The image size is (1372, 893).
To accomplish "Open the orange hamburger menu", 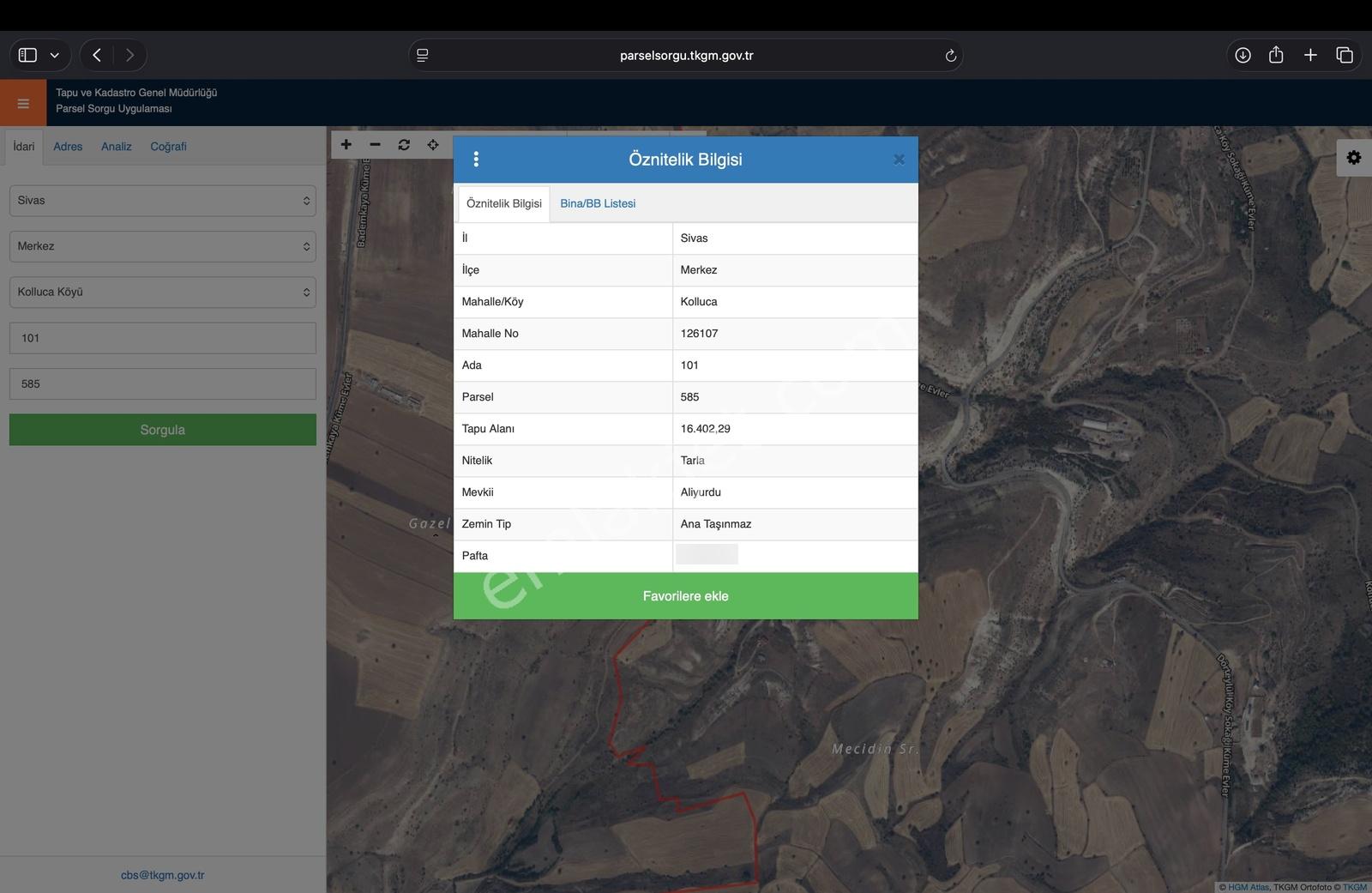I will pos(23,103).
